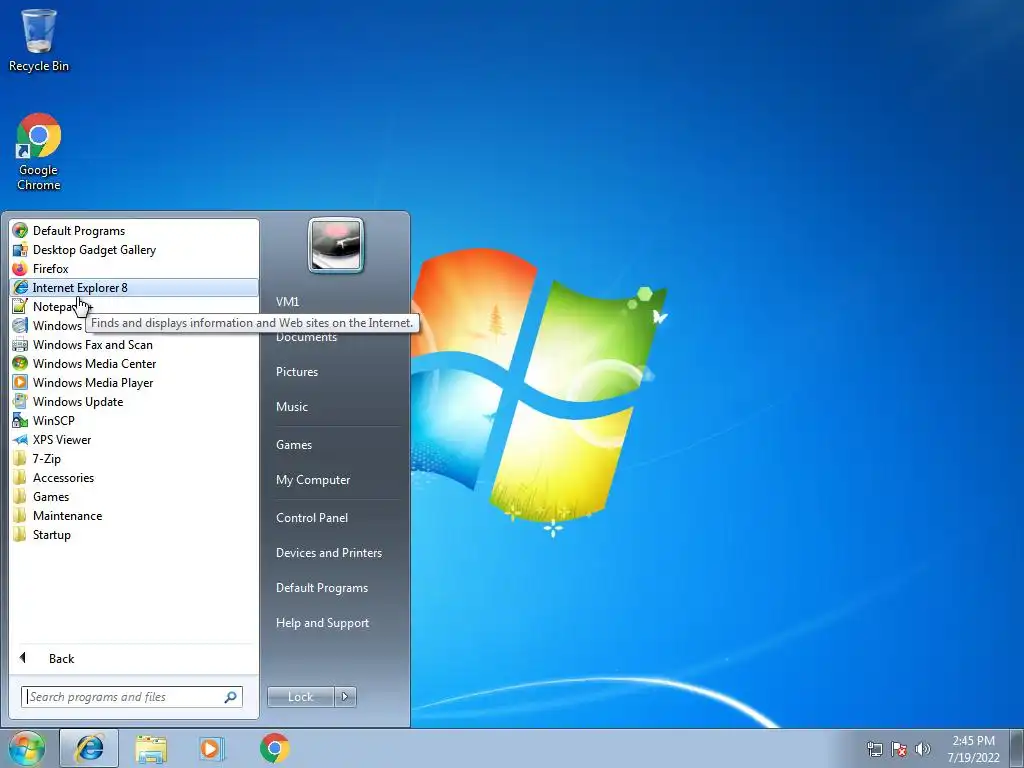
Task: Open Firefox from the Start menu
Action: point(134,268)
